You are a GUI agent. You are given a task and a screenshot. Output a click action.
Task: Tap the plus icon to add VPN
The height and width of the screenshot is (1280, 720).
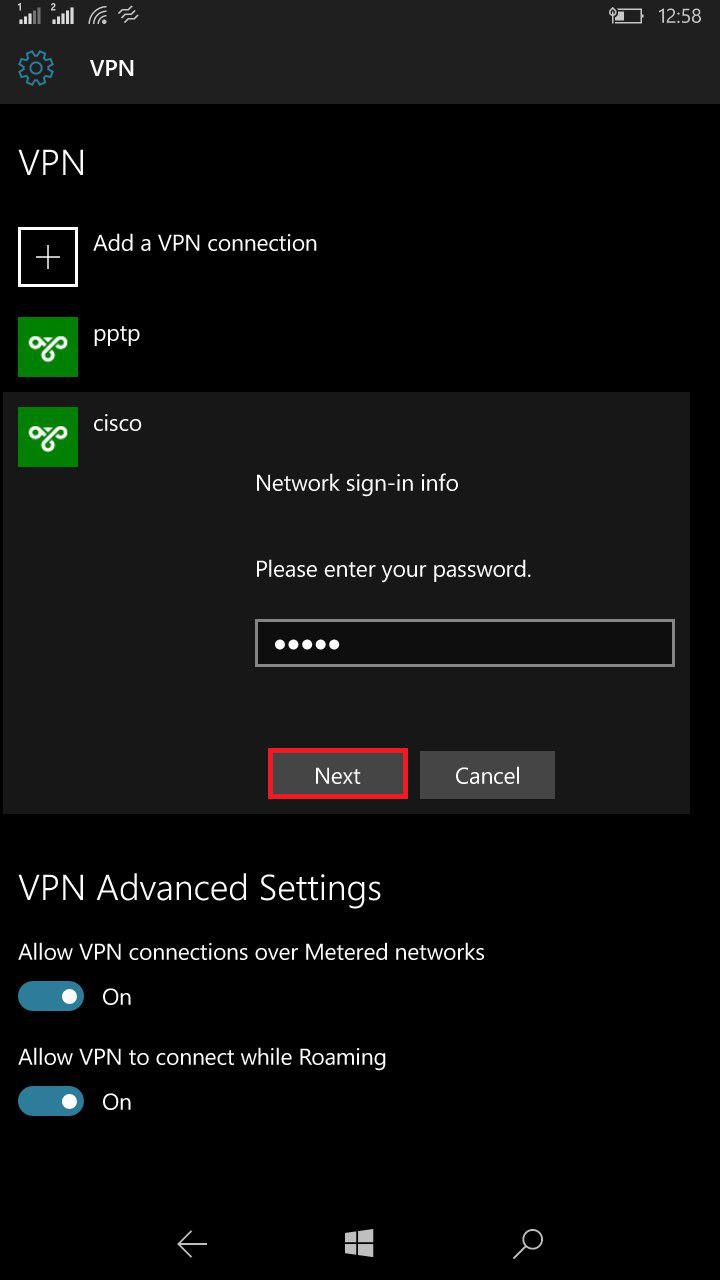tap(48, 257)
